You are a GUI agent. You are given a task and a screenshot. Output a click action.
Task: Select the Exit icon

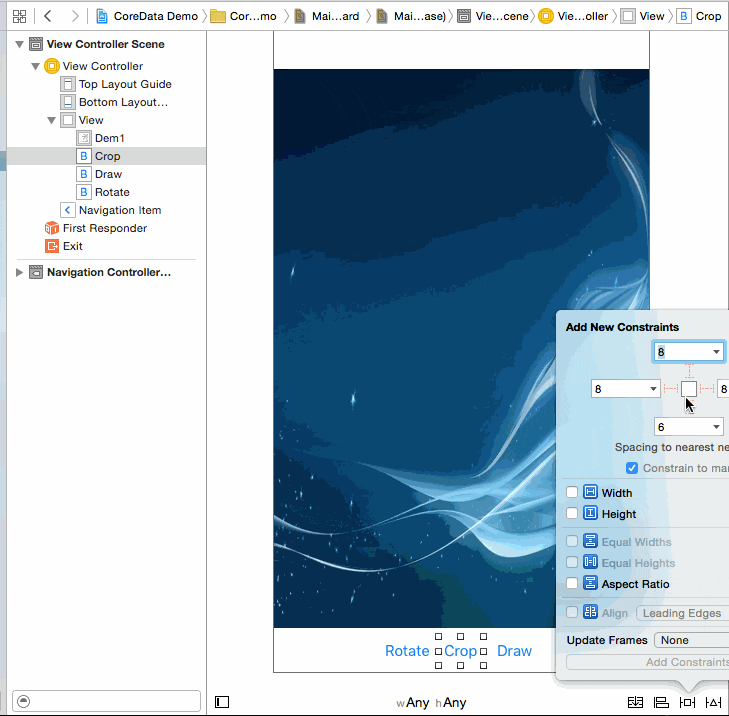pos(52,246)
